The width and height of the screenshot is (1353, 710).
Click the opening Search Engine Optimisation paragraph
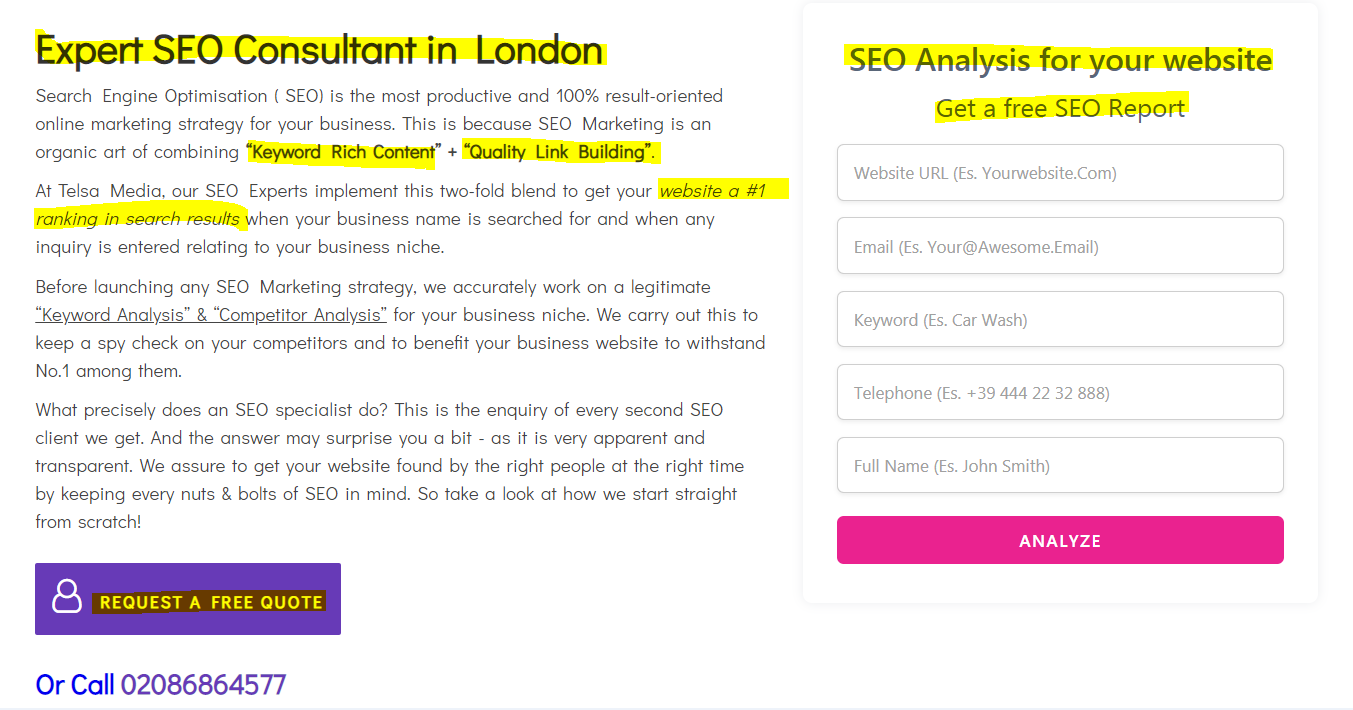point(380,124)
